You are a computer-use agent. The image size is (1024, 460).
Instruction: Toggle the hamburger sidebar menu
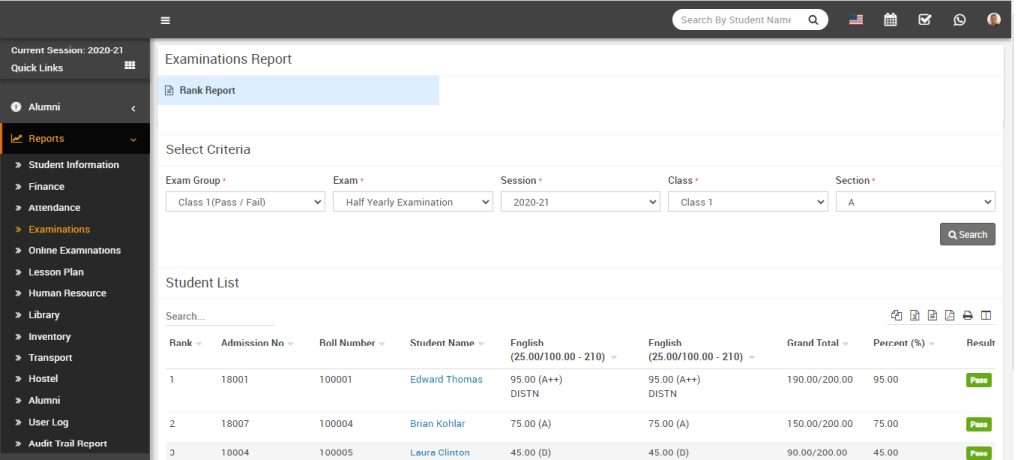click(x=165, y=20)
